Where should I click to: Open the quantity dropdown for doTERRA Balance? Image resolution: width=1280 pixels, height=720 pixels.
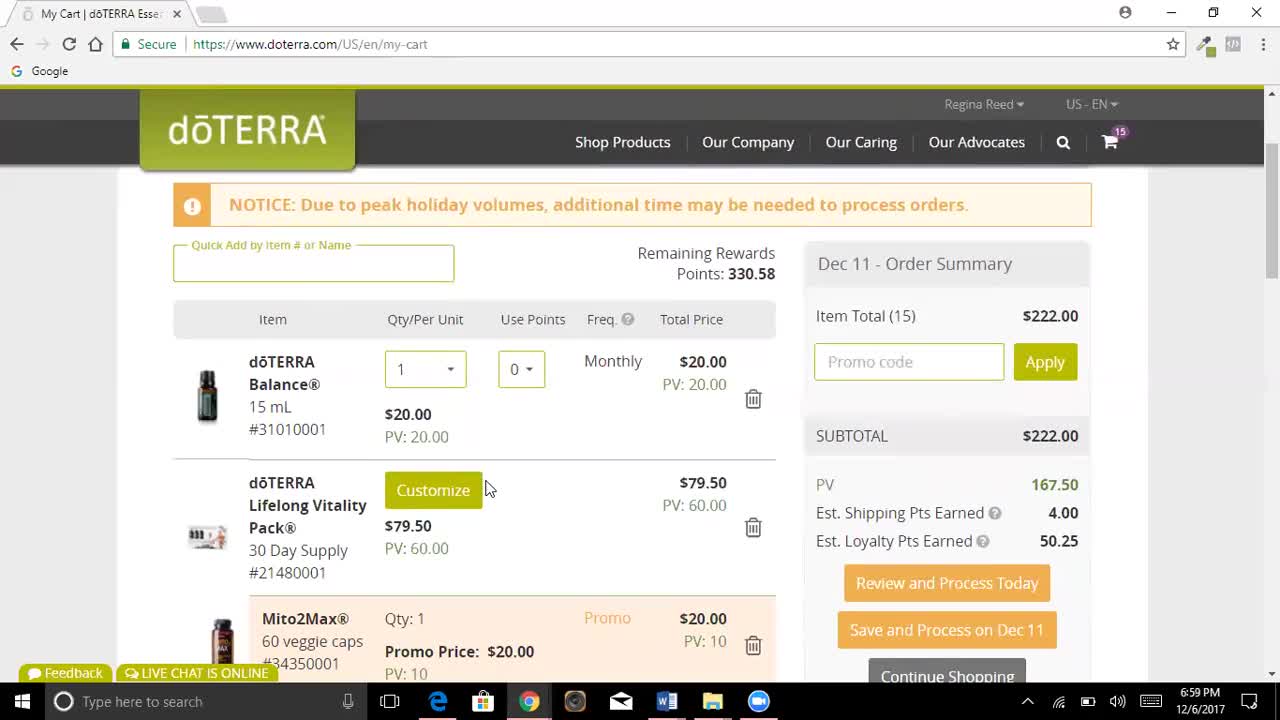click(425, 369)
